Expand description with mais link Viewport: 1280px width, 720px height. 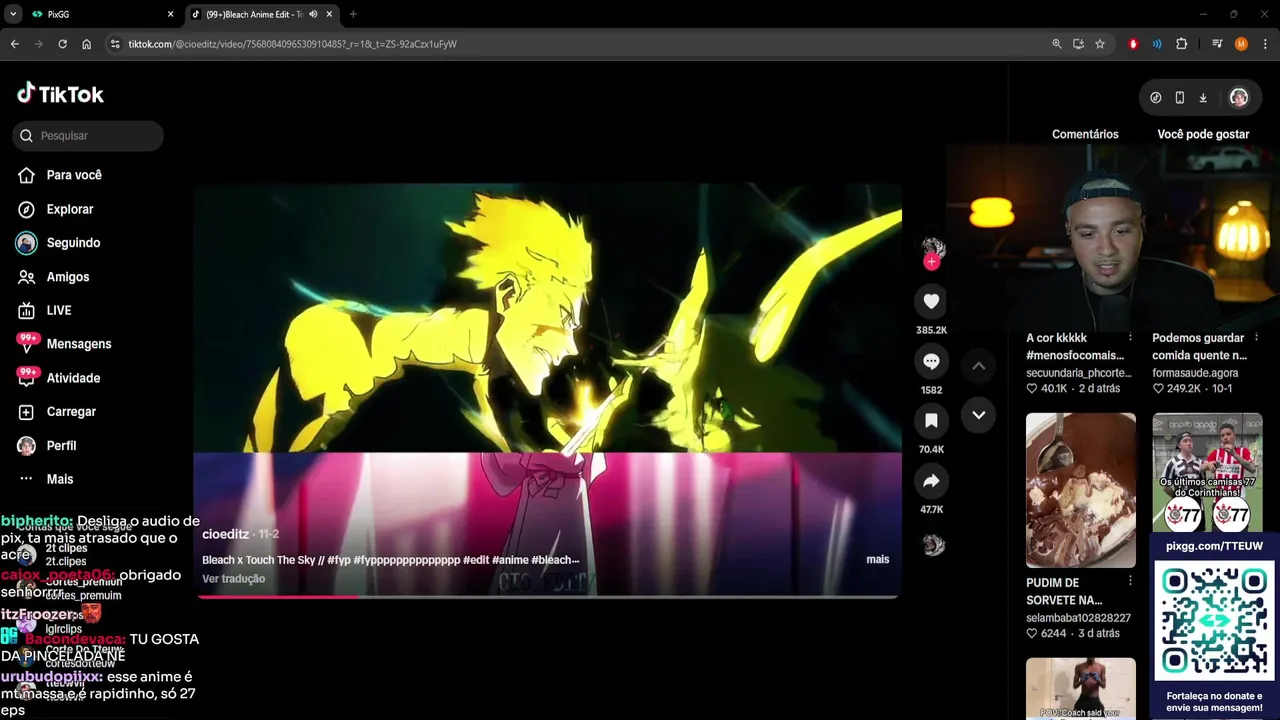pos(878,559)
